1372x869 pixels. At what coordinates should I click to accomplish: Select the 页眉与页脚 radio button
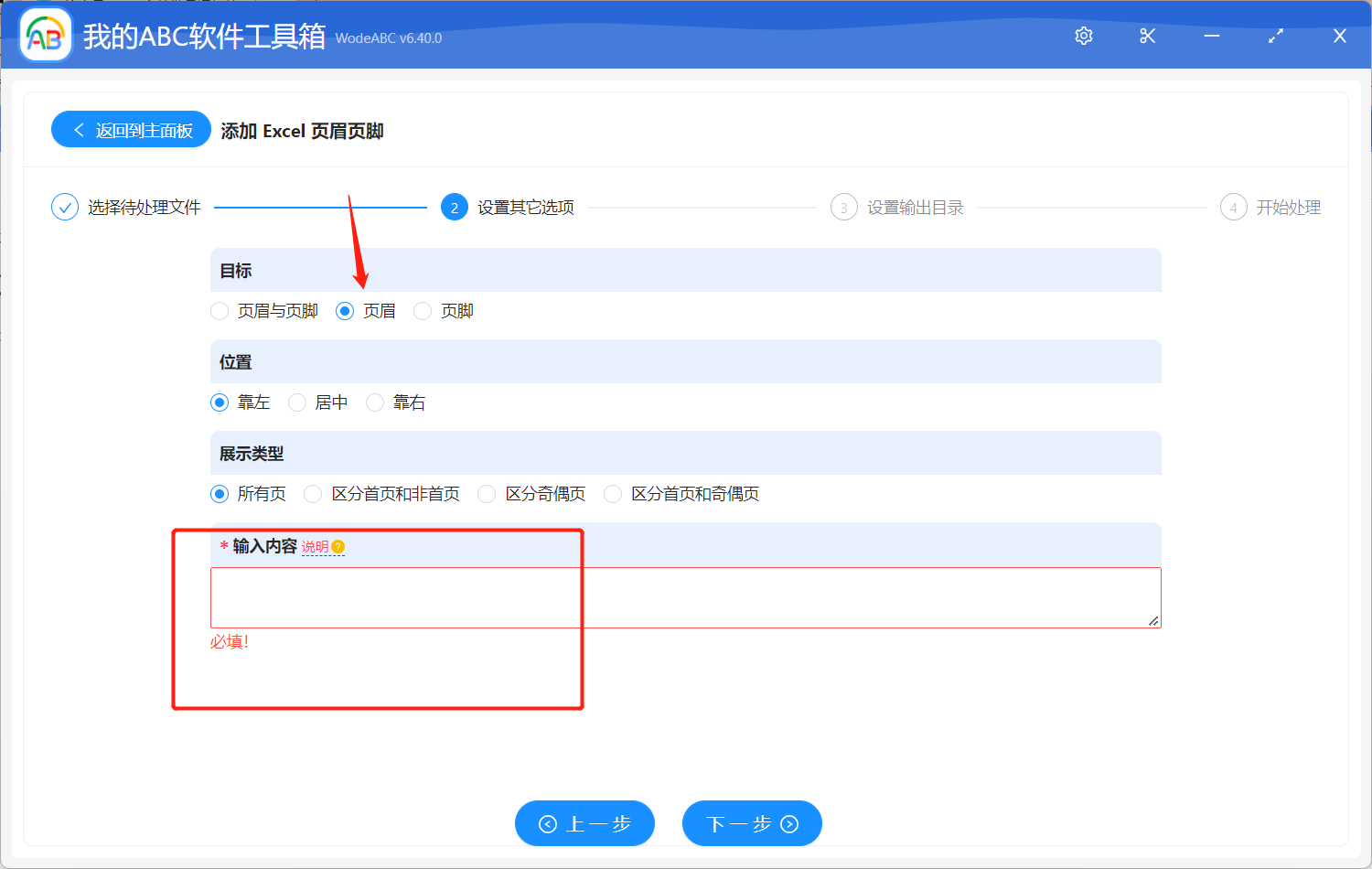220,311
